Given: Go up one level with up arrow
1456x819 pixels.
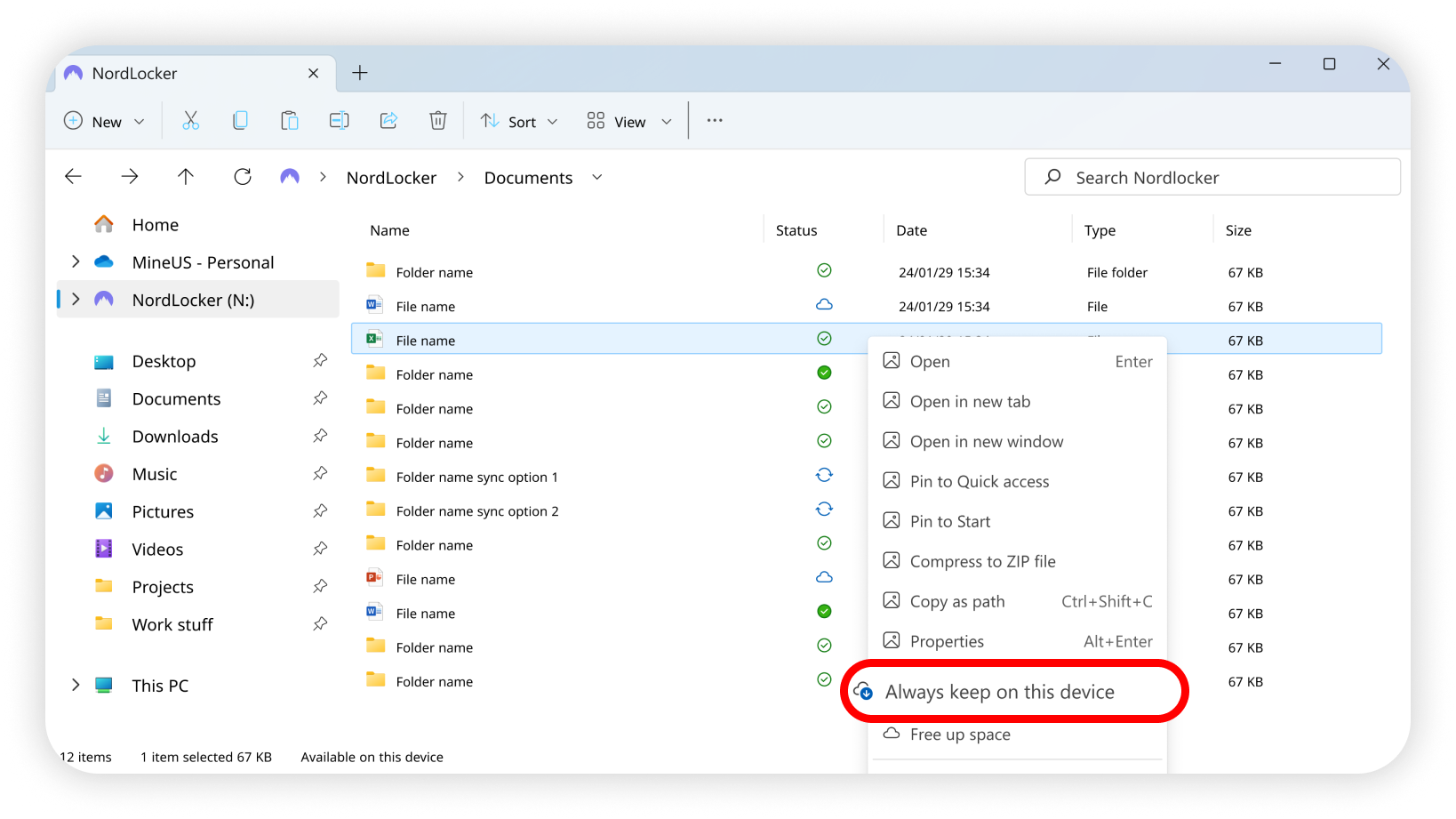Looking at the screenshot, I should click(186, 177).
